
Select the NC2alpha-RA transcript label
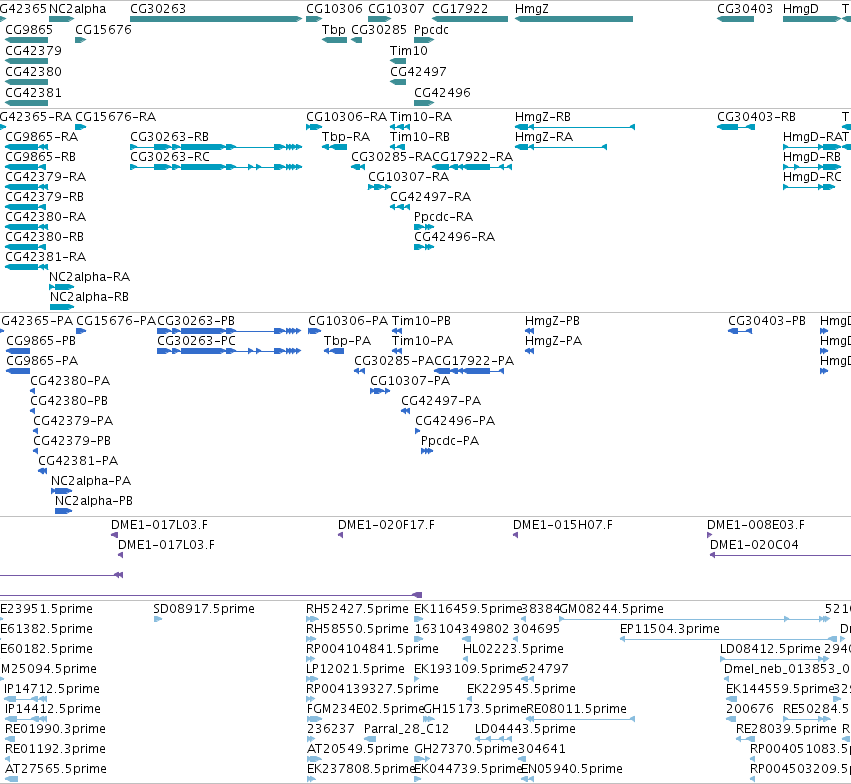point(90,277)
